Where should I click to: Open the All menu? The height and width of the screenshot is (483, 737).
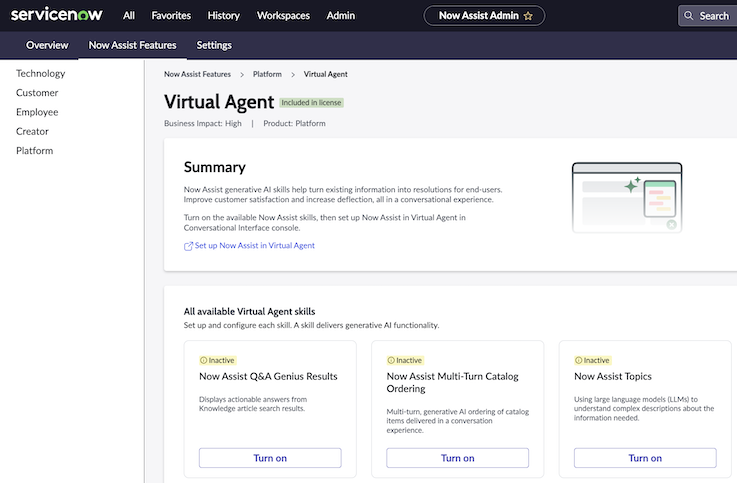(129, 16)
